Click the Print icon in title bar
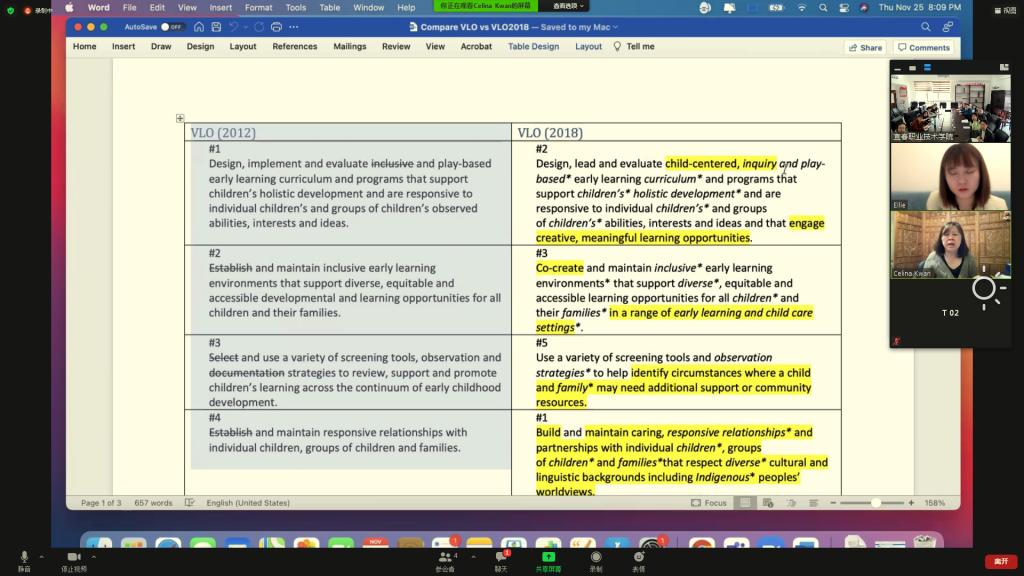Viewport: 1024px width, 576px height. click(275, 27)
